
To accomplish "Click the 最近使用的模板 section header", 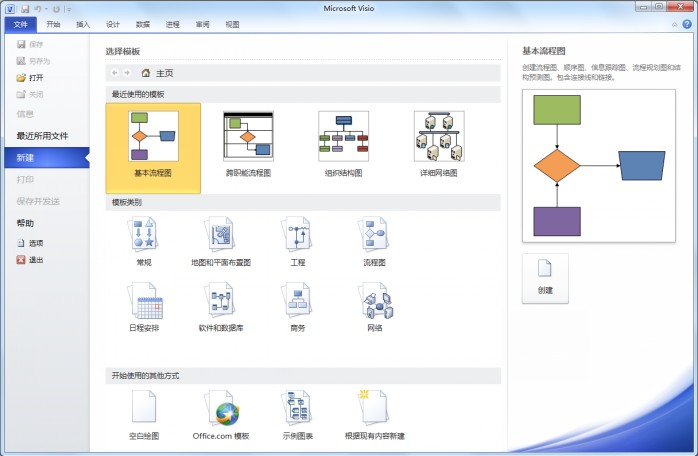I will [x=303, y=94].
